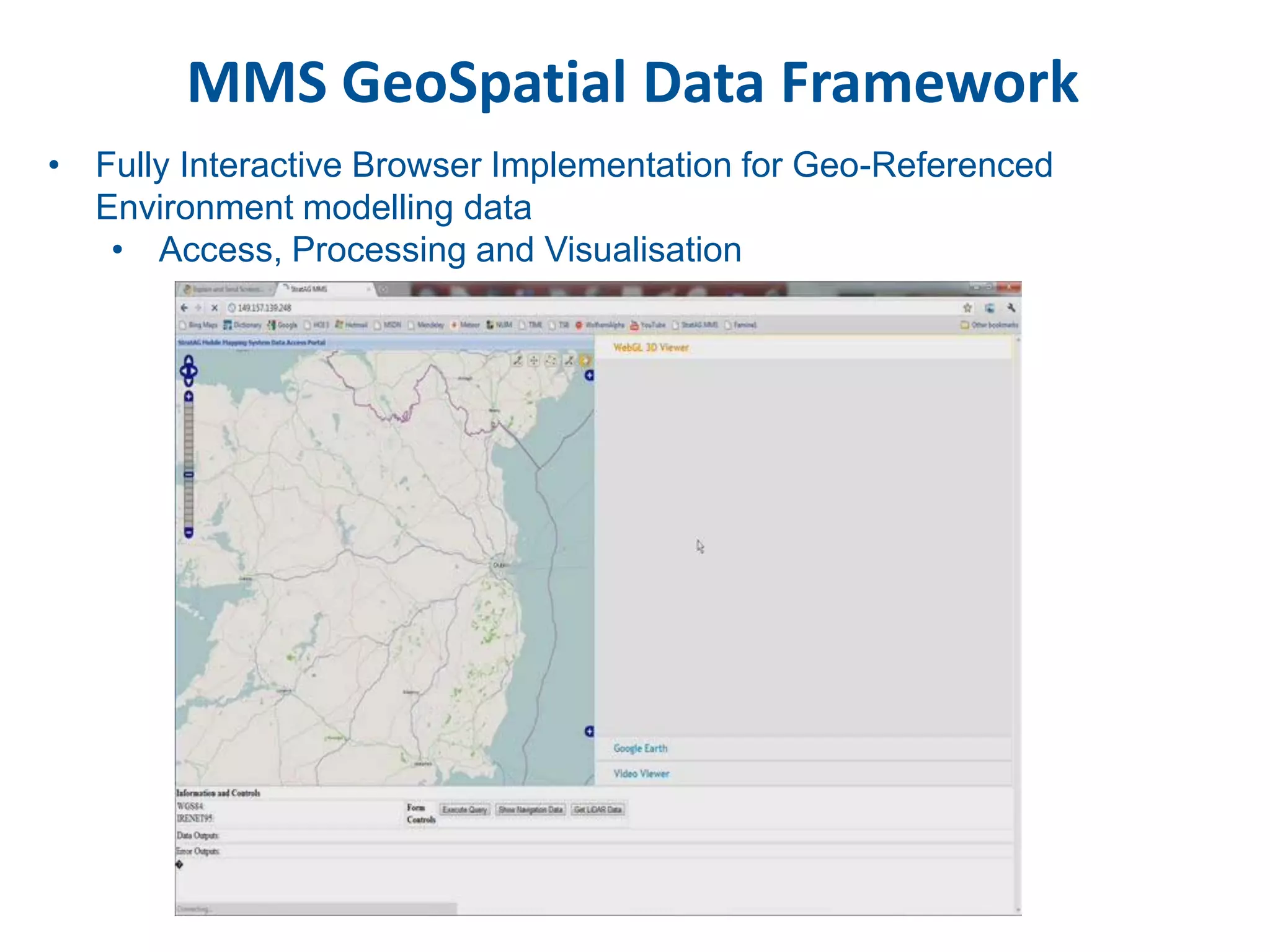Stop page loading with the X button
The width and height of the screenshot is (1270, 952).
pyautogui.click(x=215, y=307)
